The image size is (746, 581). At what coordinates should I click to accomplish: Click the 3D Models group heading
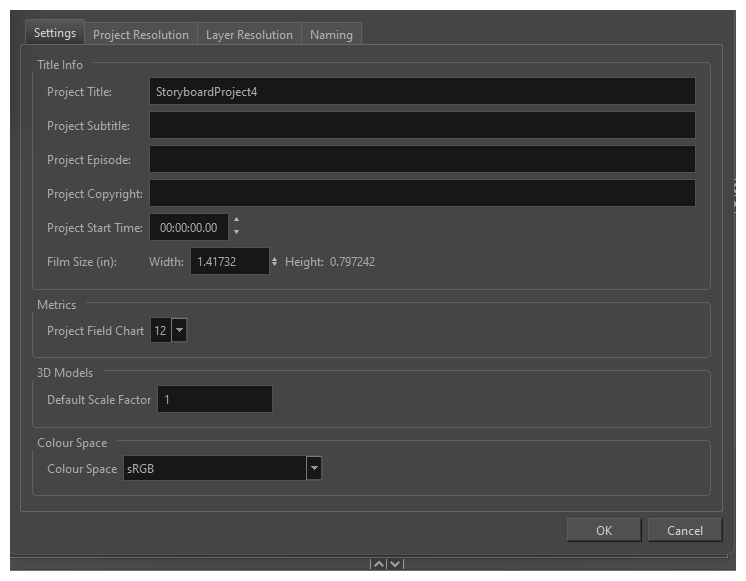tap(65, 373)
